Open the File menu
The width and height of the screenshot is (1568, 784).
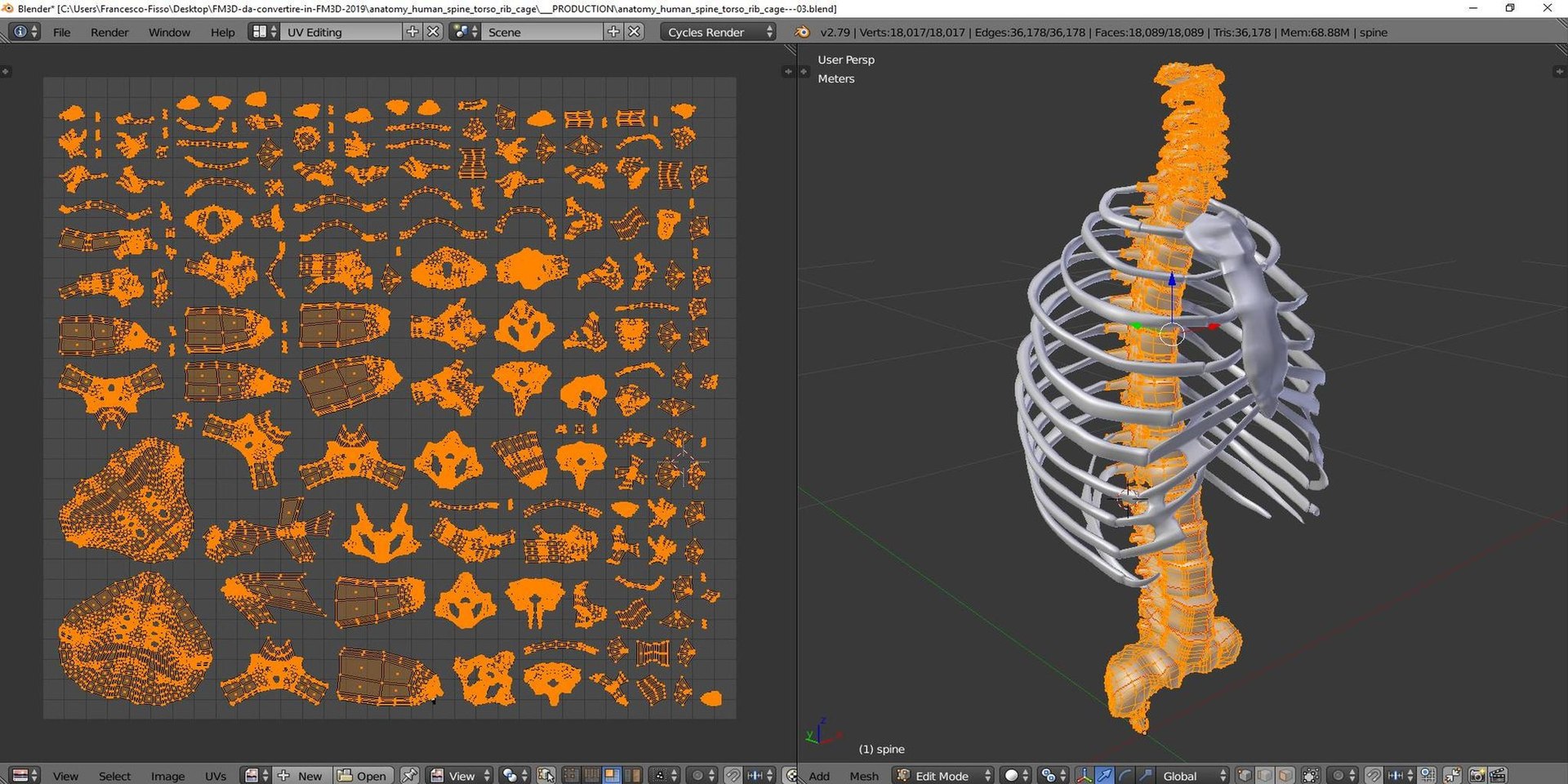click(x=61, y=32)
